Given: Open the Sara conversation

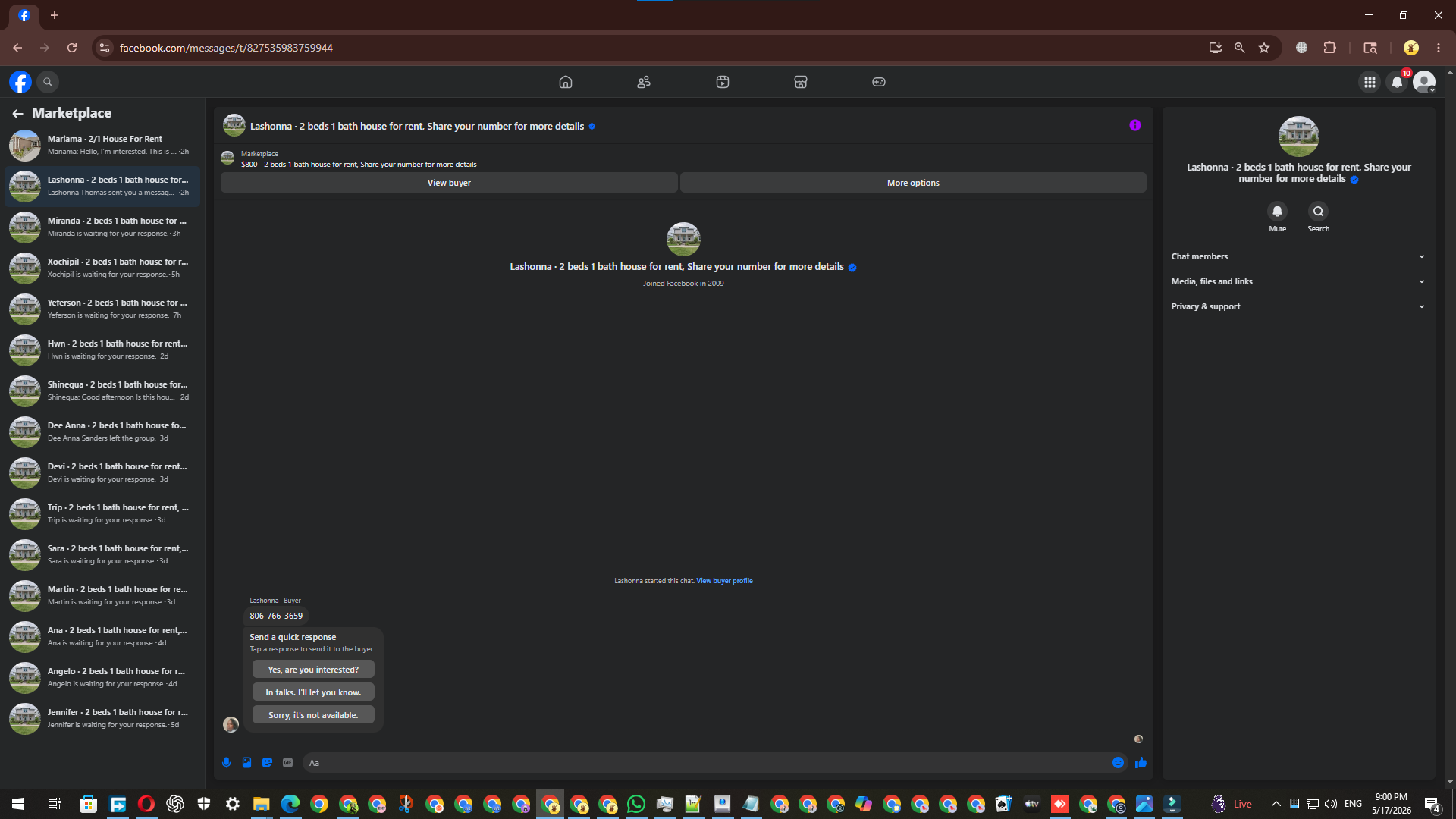Looking at the screenshot, I should pos(102,555).
